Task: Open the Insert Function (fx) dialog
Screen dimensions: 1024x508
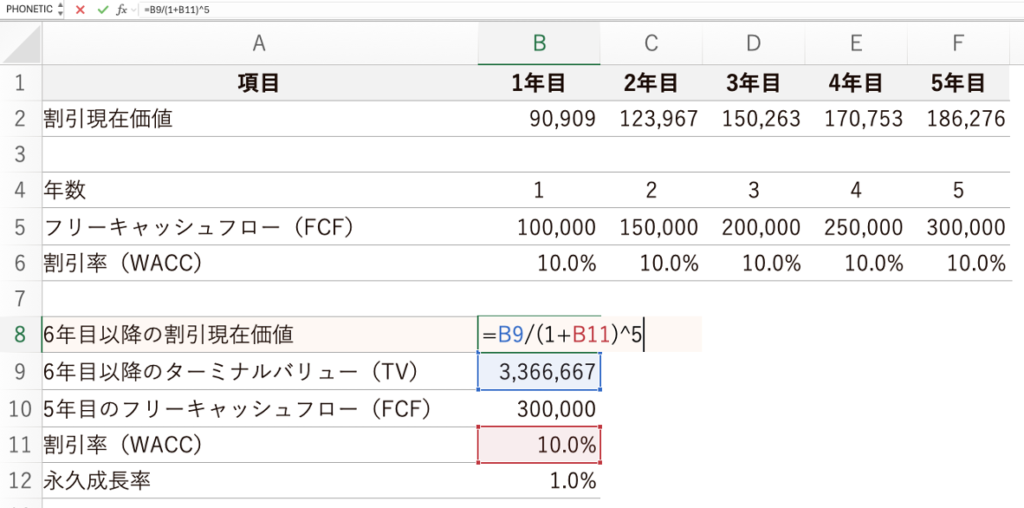Action: click(x=120, y=9)
